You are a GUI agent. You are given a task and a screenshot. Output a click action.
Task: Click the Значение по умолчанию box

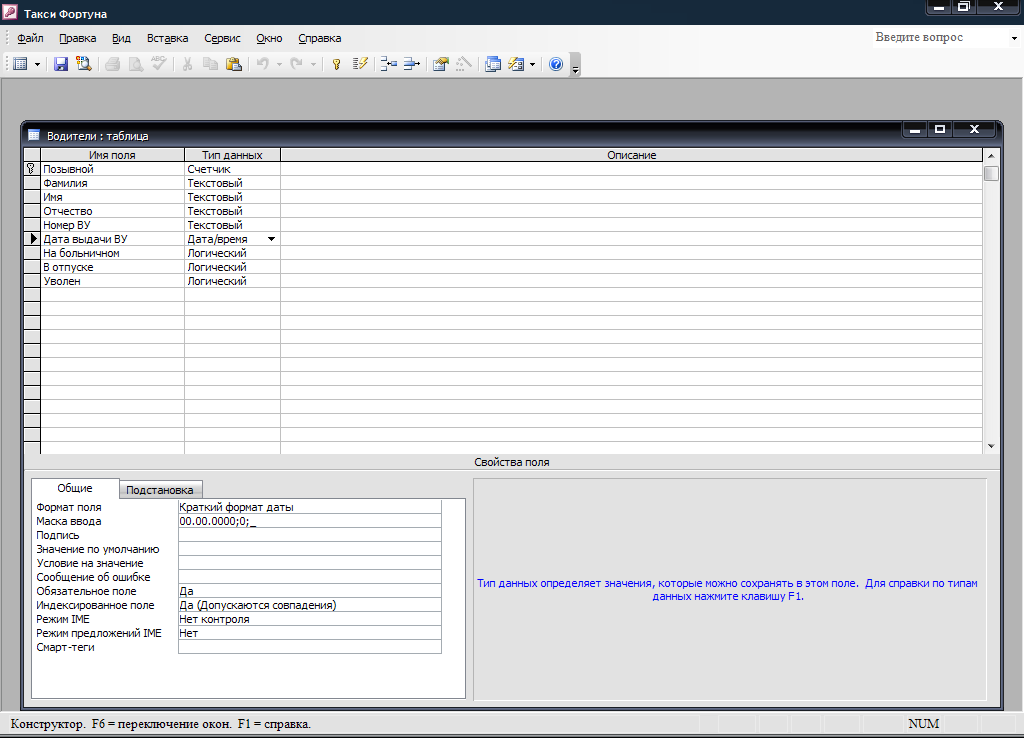[x=310, y=549]
